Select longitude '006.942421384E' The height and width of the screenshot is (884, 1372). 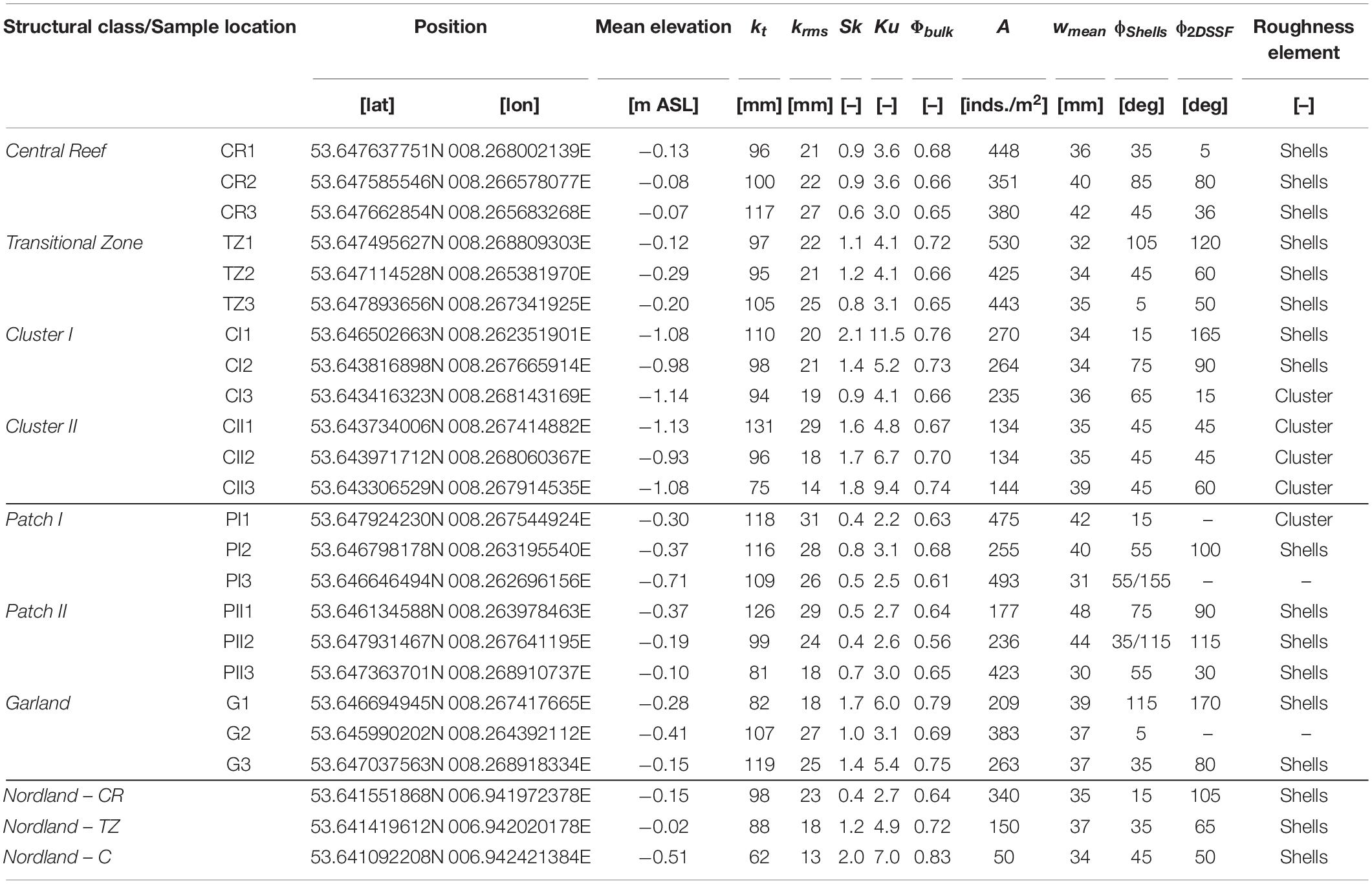click(519, 857)
